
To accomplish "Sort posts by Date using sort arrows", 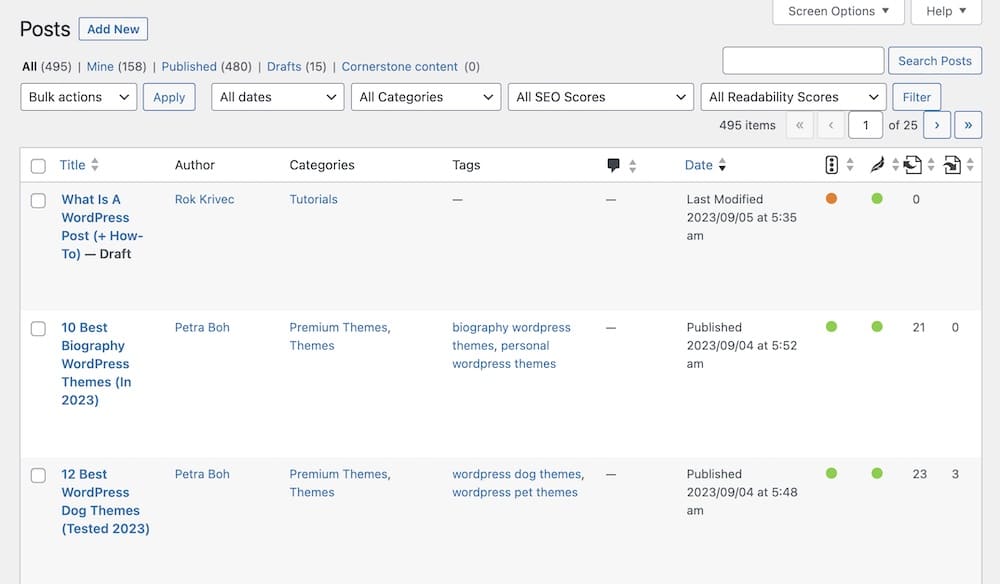I will 722,164.
